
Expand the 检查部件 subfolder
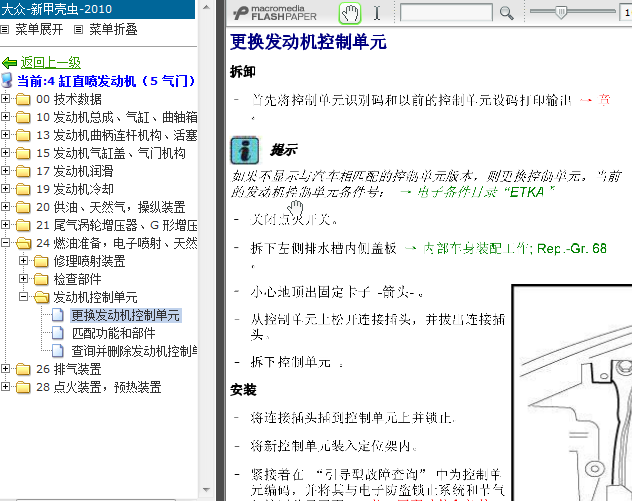(x=23, y=279)
